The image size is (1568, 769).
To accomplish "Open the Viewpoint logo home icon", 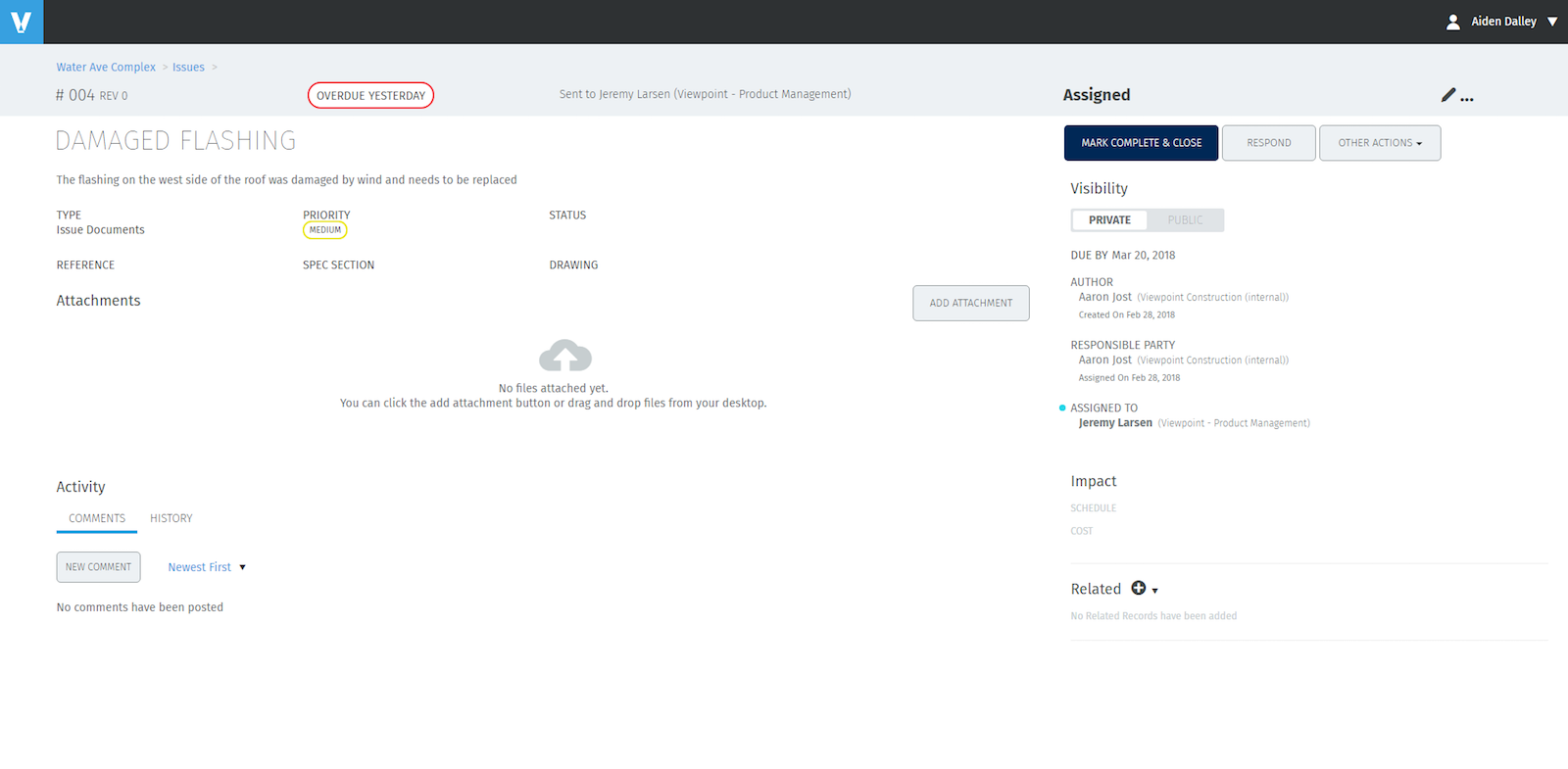I will tap(22, 22).
